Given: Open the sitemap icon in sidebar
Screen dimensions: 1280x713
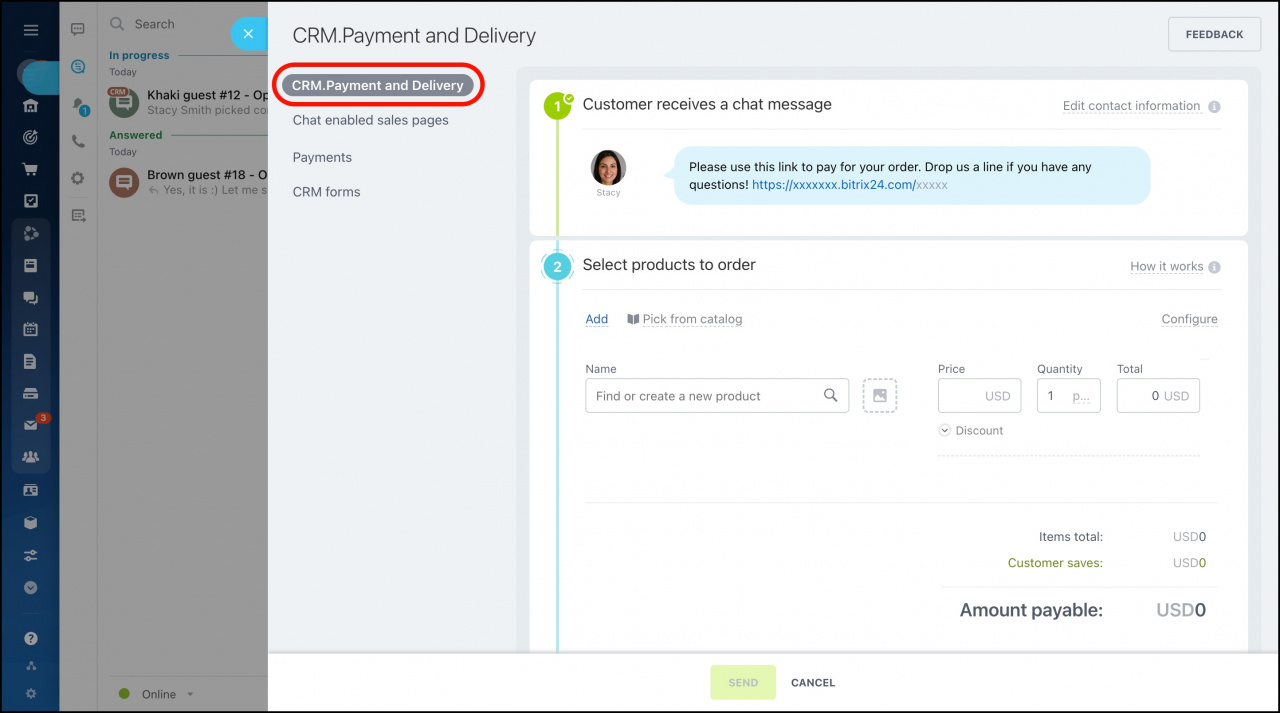Looking at the screenshot, I should point(31,666).
